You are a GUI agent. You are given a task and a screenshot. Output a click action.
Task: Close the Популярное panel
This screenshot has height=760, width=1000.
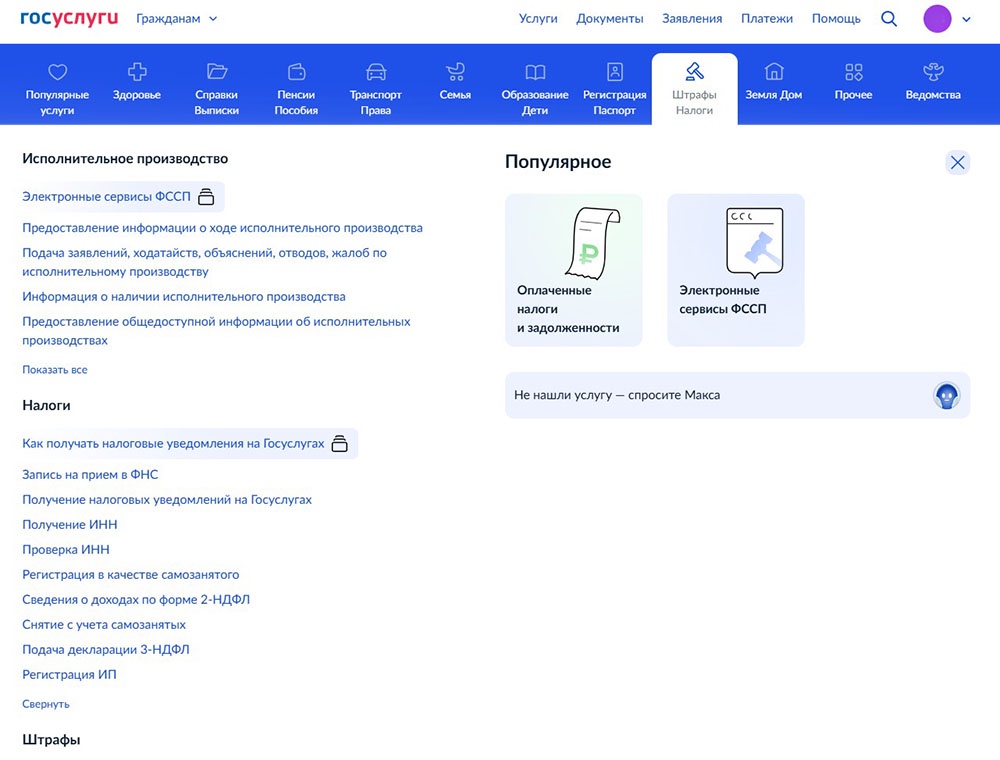[957, 162]
